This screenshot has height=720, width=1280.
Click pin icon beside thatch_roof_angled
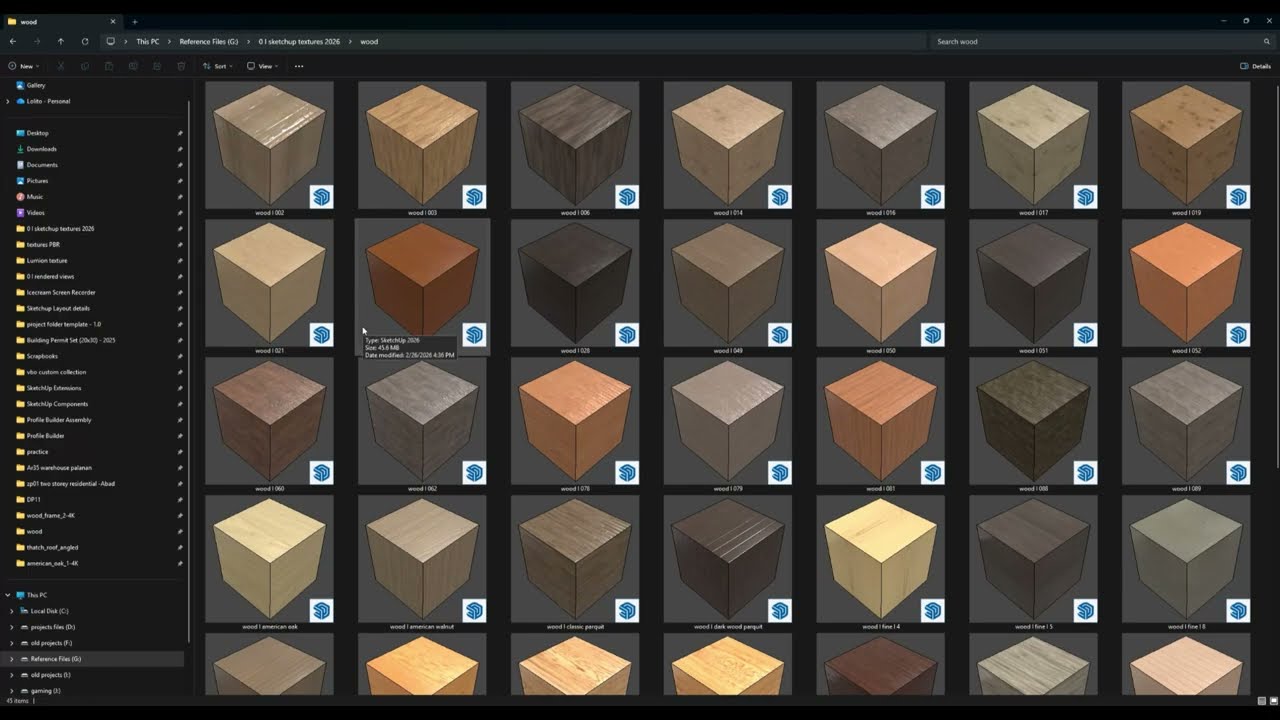(x=180, y=548)
